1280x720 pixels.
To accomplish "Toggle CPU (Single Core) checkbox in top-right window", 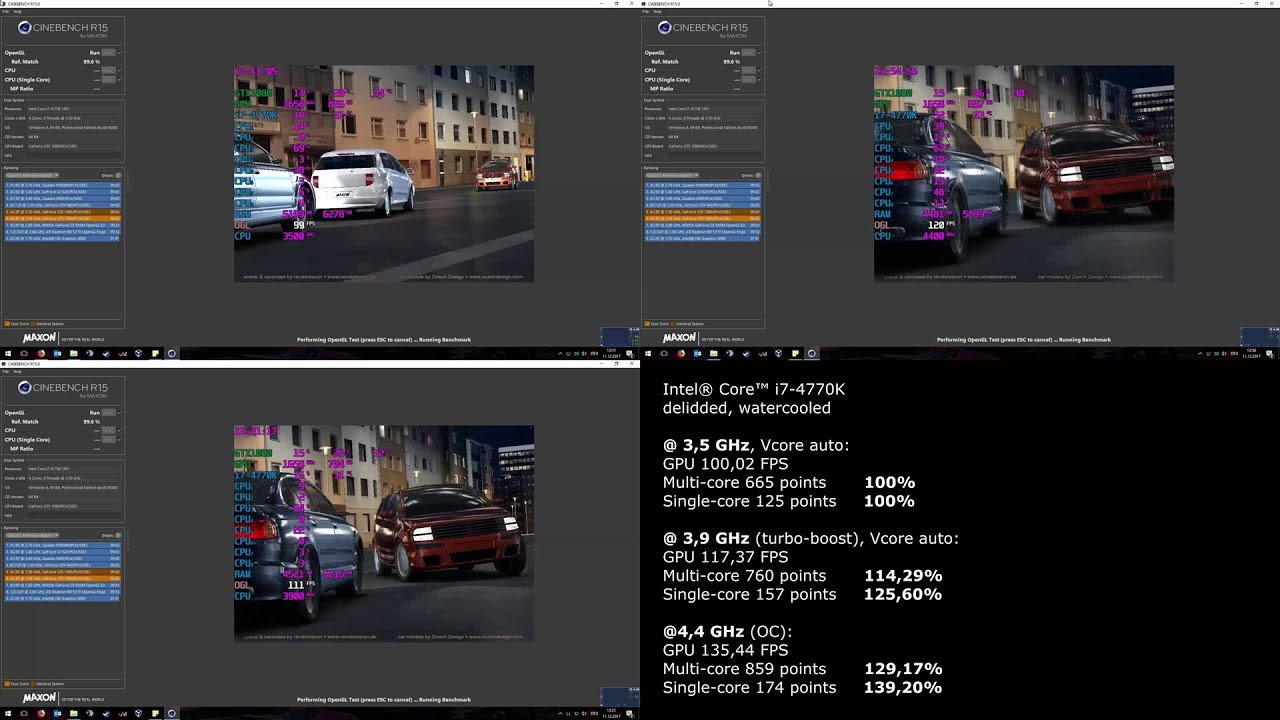I will pyautogui.click(x=759, y=80).
